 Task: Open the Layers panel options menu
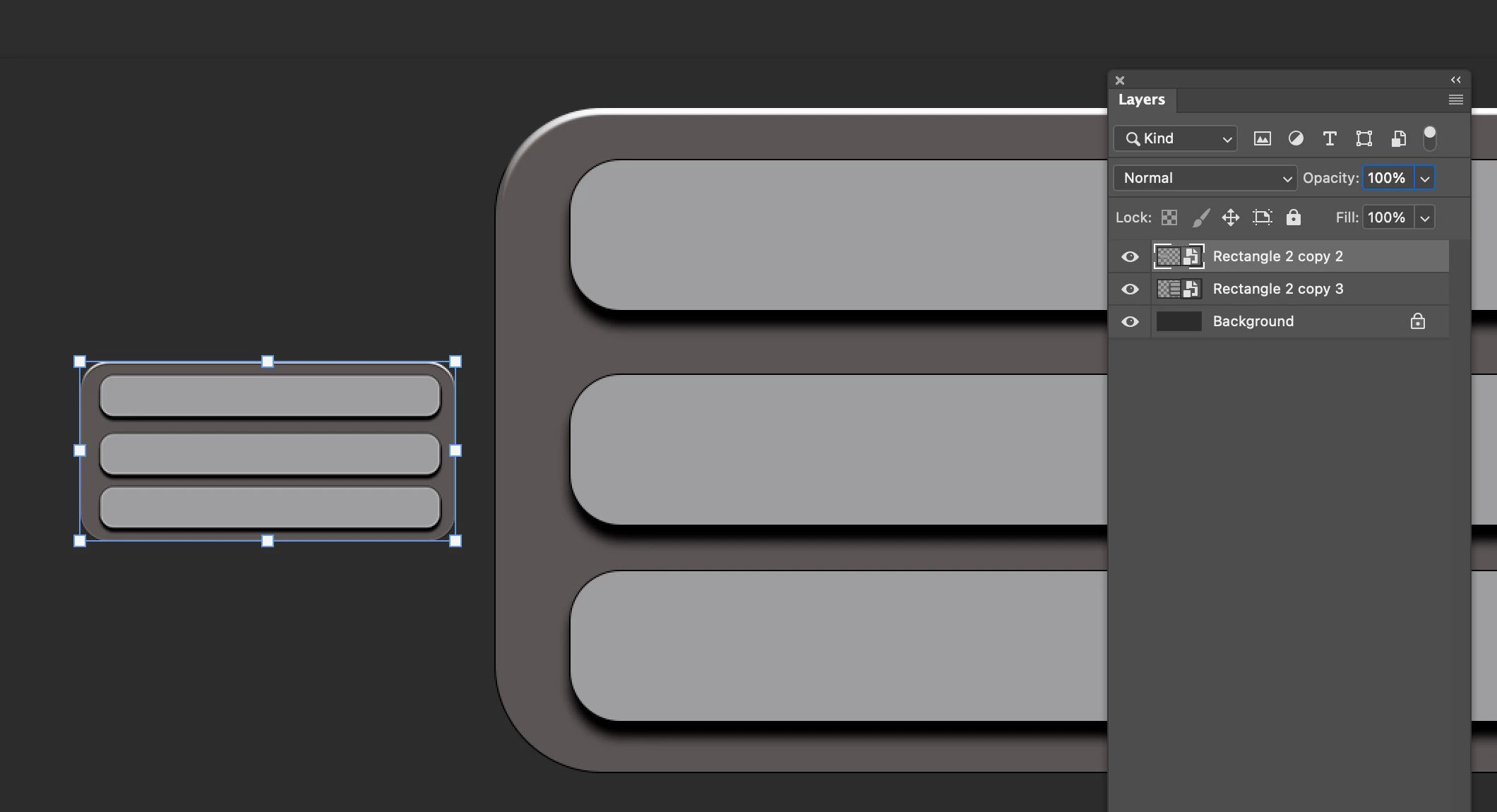pos(1455,100)
